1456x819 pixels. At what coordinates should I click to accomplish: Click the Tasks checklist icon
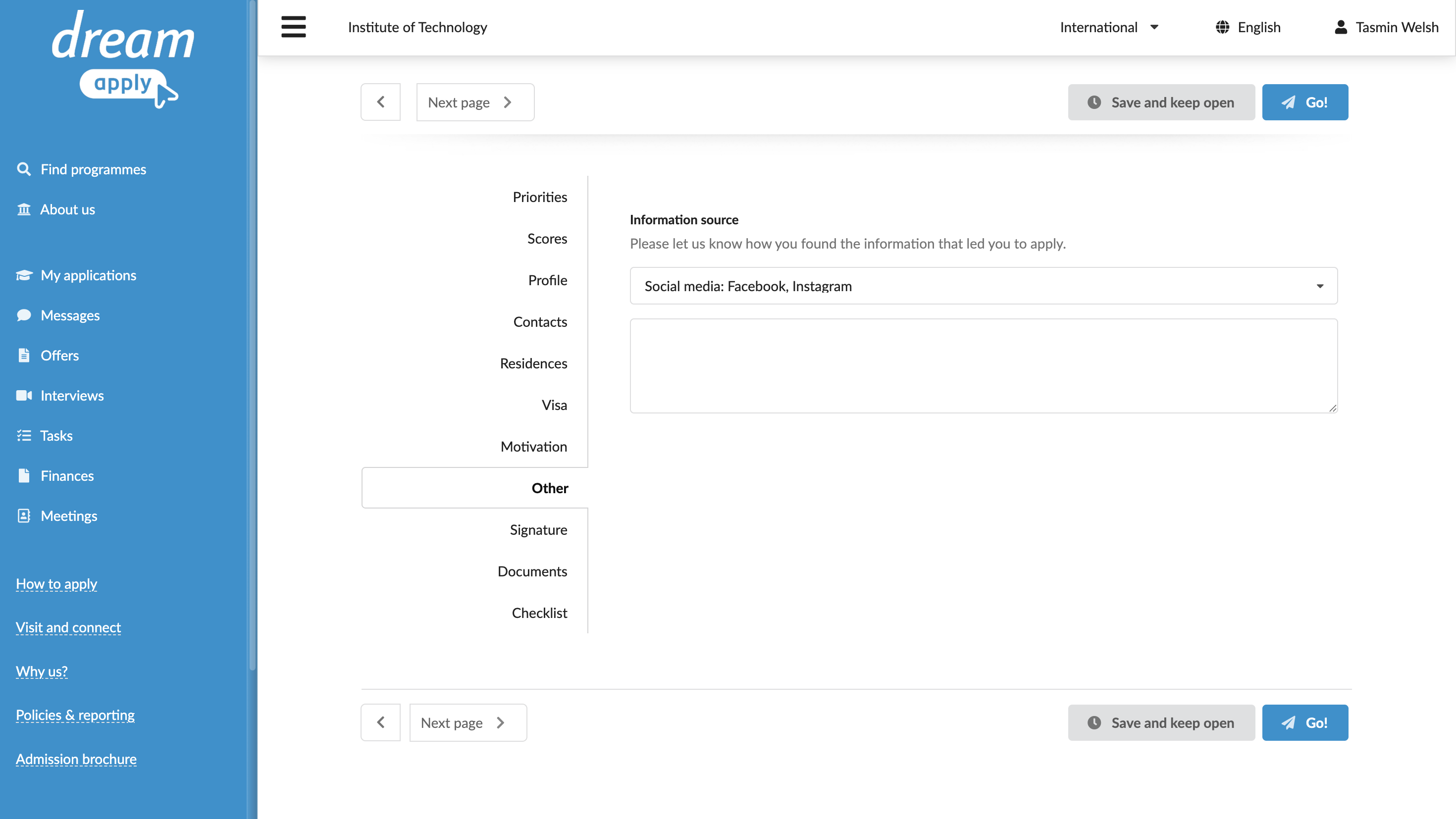point(24,436)
